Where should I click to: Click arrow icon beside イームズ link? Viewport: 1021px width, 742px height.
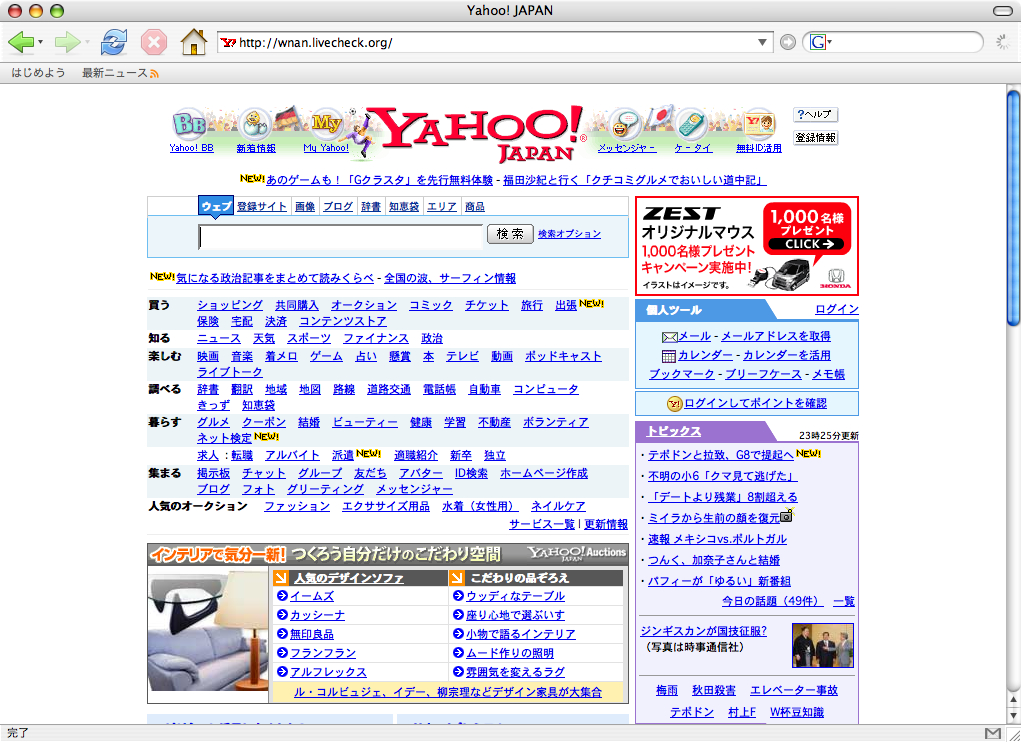pyautogui.click(x=282, y=596)
